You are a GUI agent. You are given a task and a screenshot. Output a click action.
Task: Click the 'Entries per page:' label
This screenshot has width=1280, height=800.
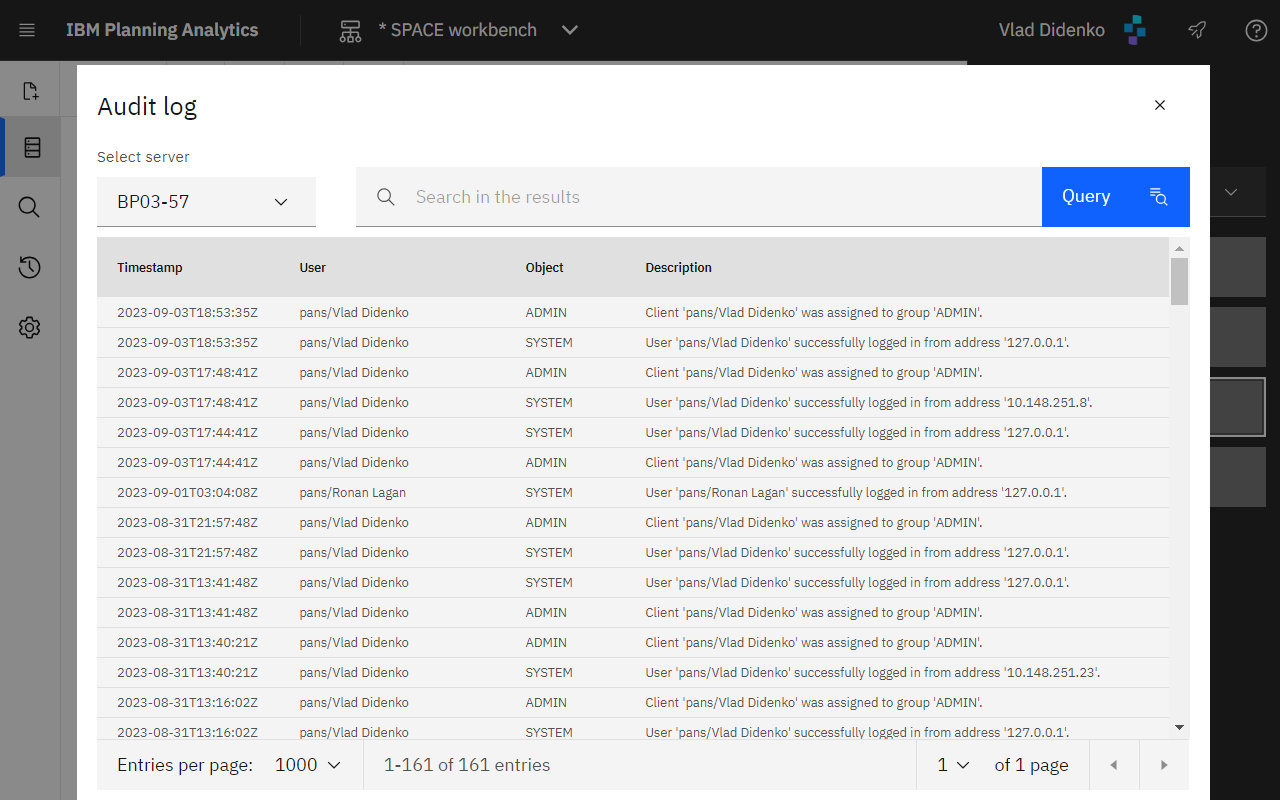pos(185,765)
